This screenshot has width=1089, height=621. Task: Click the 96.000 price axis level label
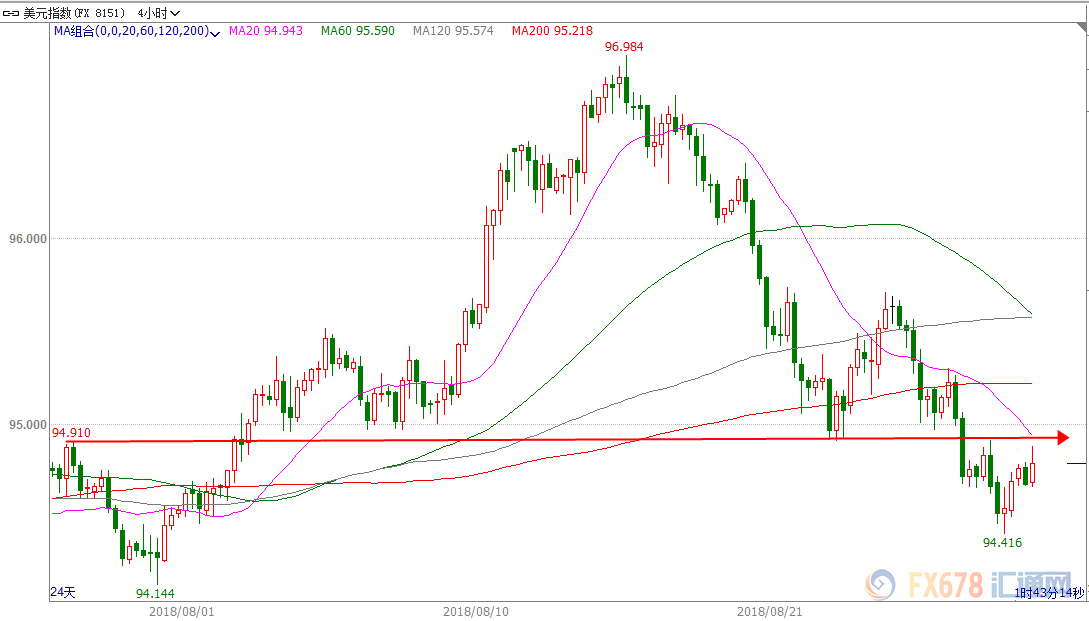[x=28, y=238]
